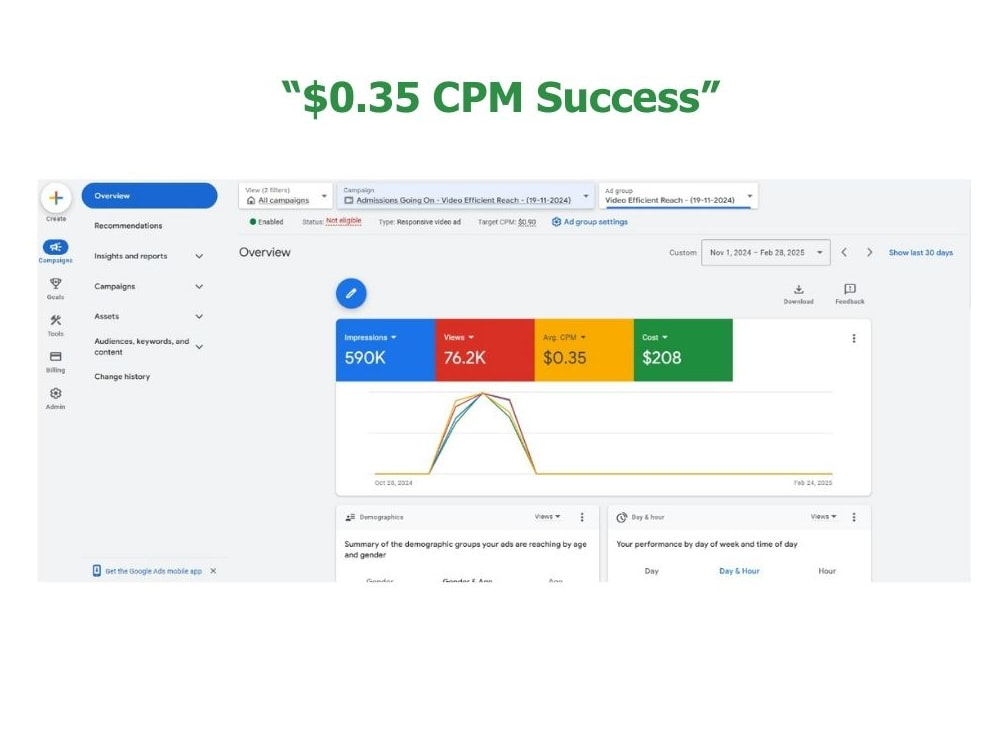Select the blue Impressions 590K tile
This screenshot has width=1000, height=750.
click(x=385, y=350)
